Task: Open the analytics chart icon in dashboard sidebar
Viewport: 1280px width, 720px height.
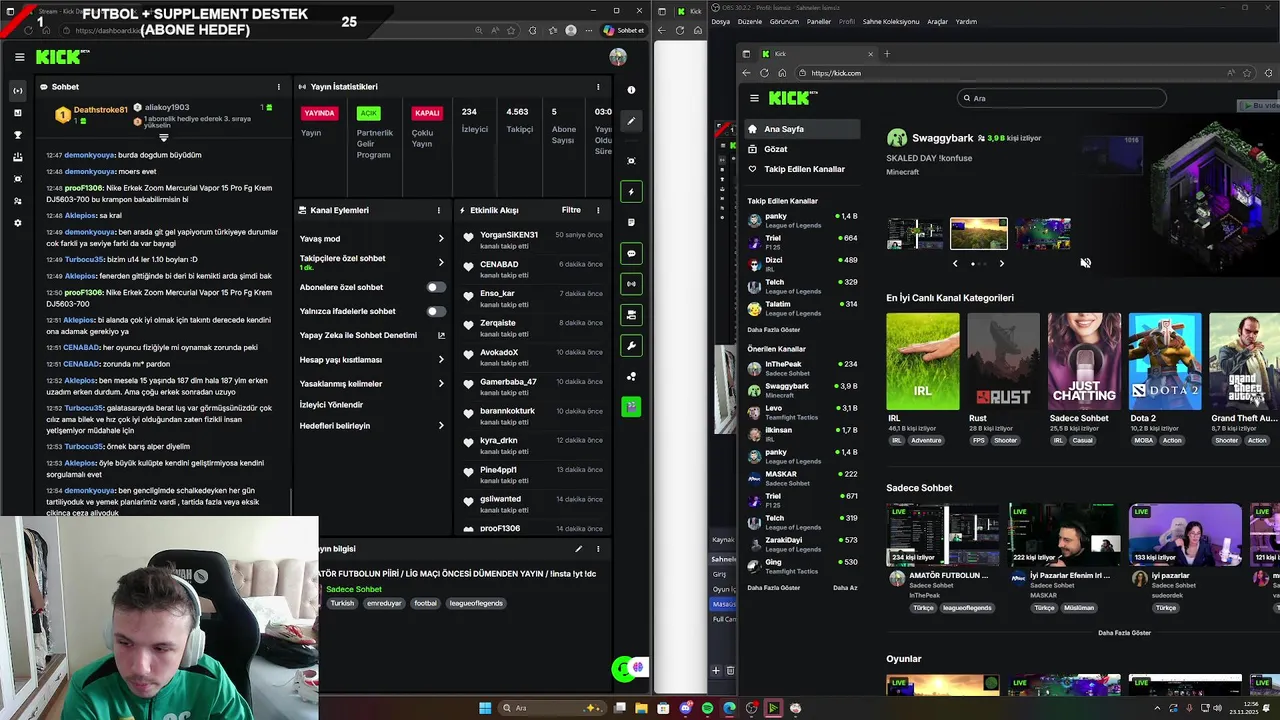Action: [x=18, y=113]
